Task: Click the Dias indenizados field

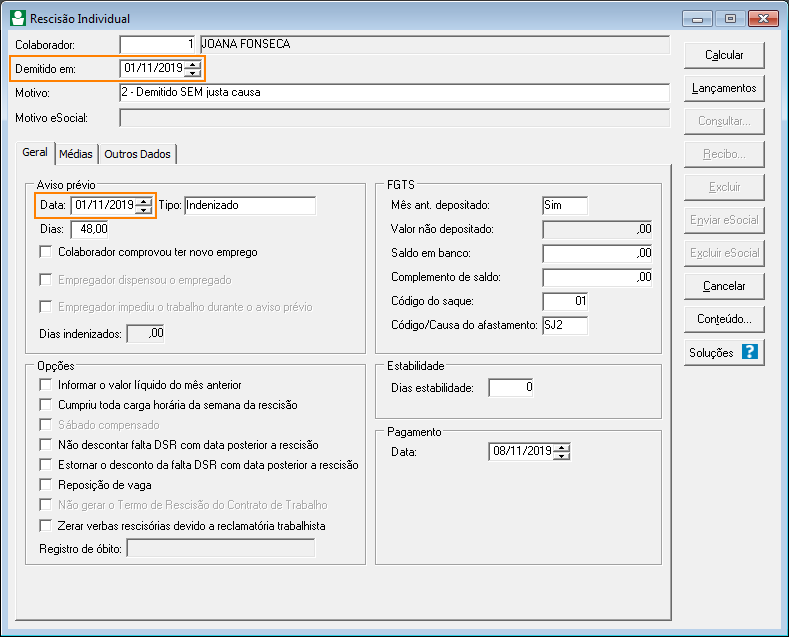Action: pos(145,334)
